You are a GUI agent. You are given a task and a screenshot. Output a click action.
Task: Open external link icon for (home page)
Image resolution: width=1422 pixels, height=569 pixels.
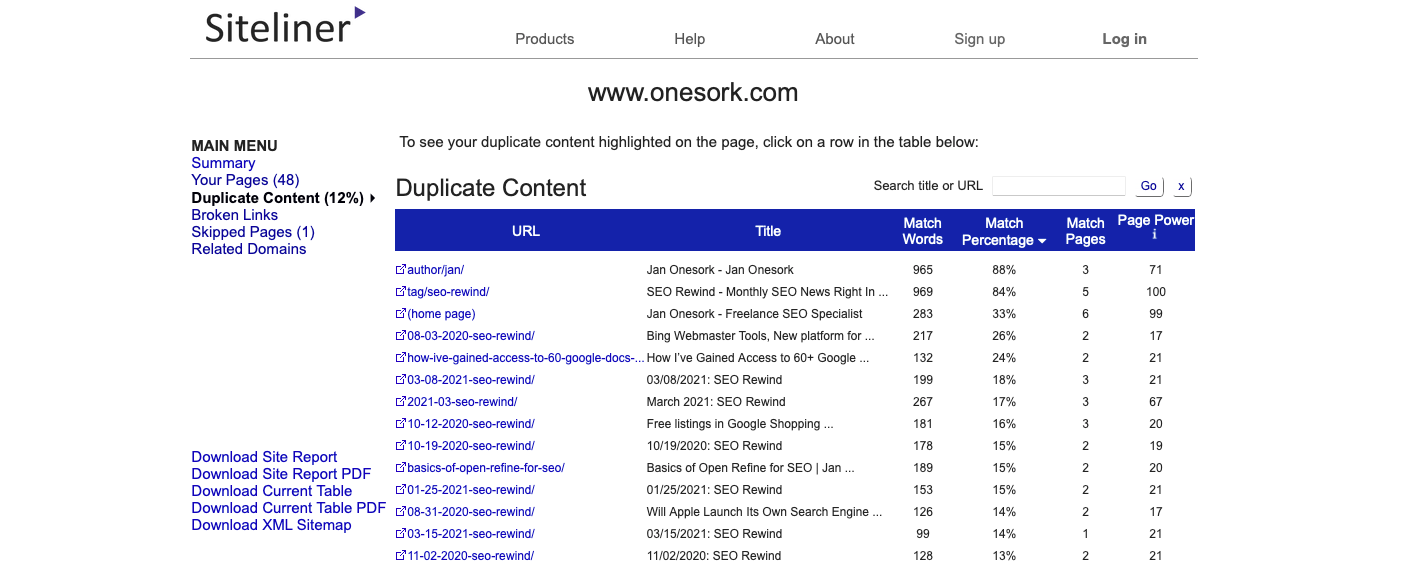[x=401, y=314]
